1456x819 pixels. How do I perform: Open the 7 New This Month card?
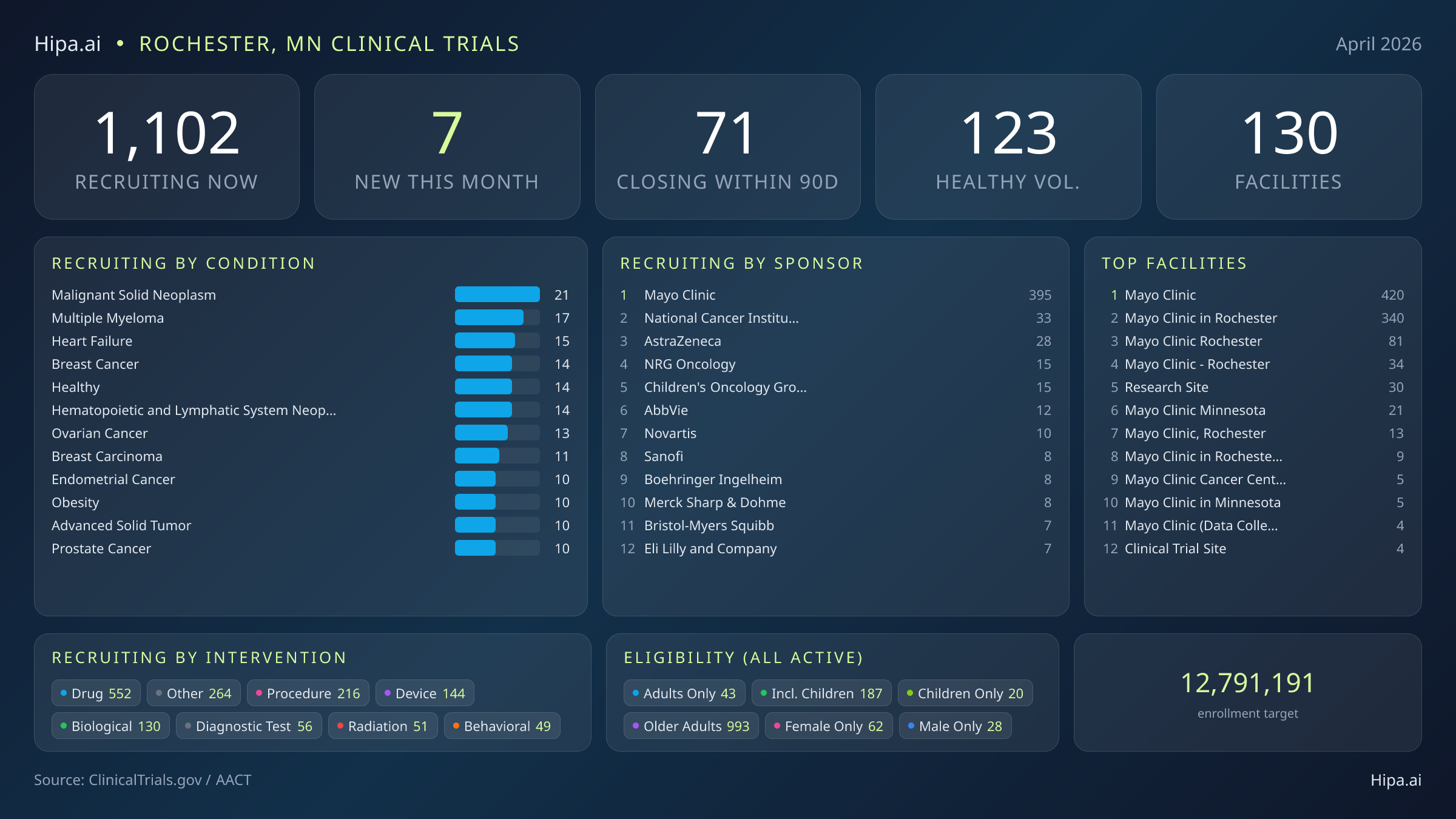(447, 147)
